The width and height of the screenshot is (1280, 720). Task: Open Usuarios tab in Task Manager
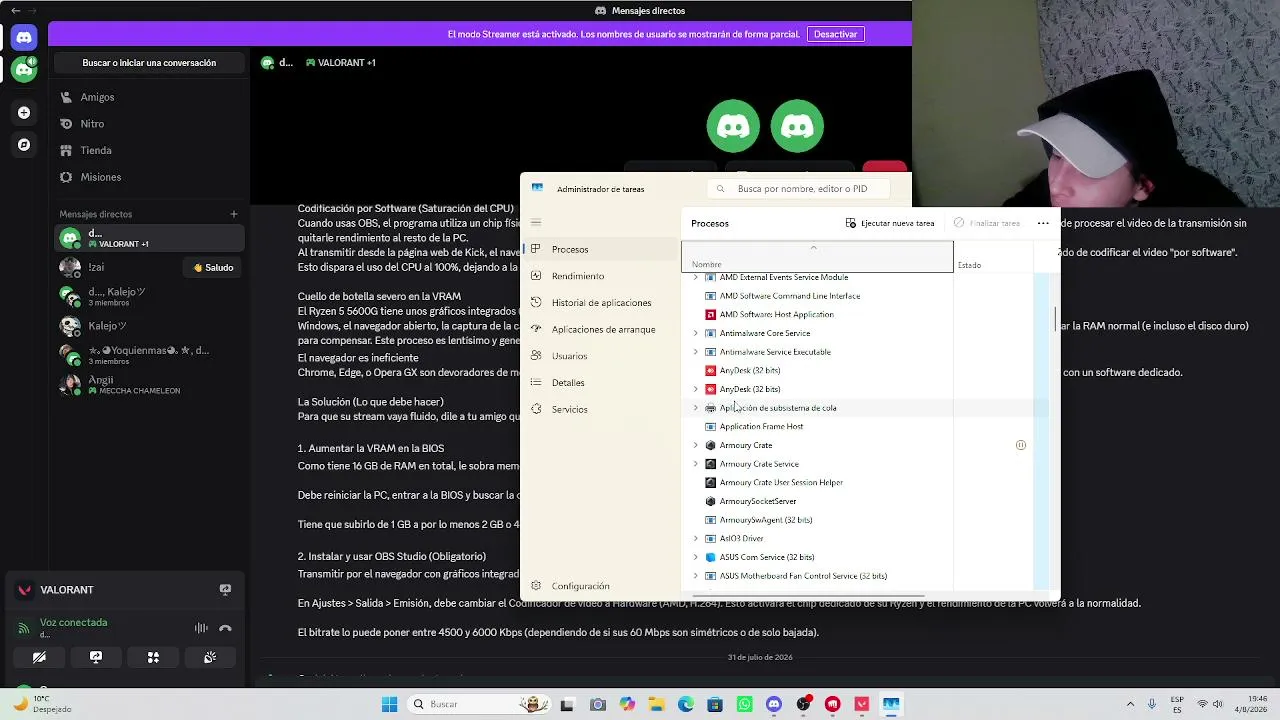pos(601,356)
